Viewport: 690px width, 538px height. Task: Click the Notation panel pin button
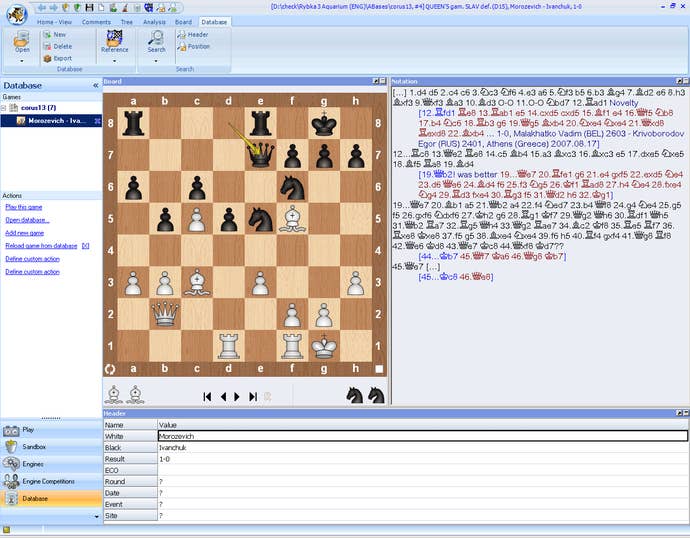coord(679,81)
